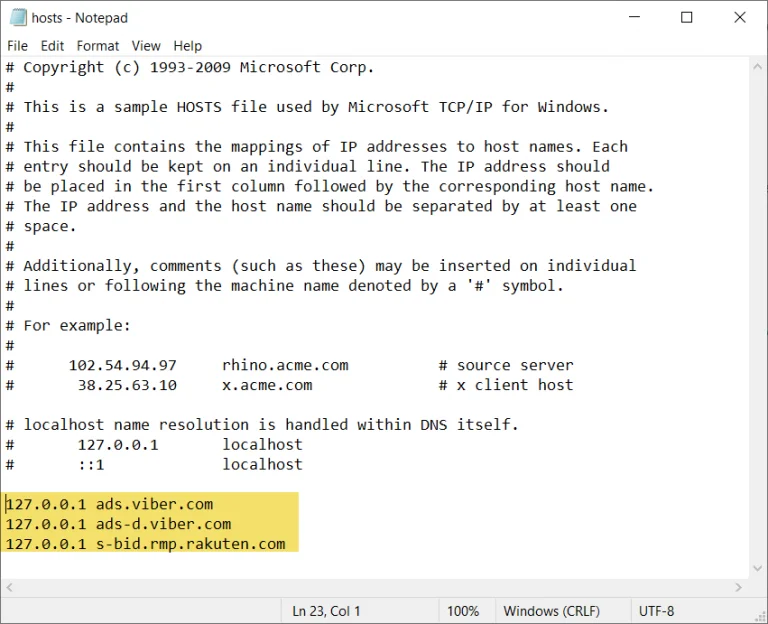Open the Help menu
Image resolution: width=768 pixels, height=624 pixels.
[x=188, y=46]
